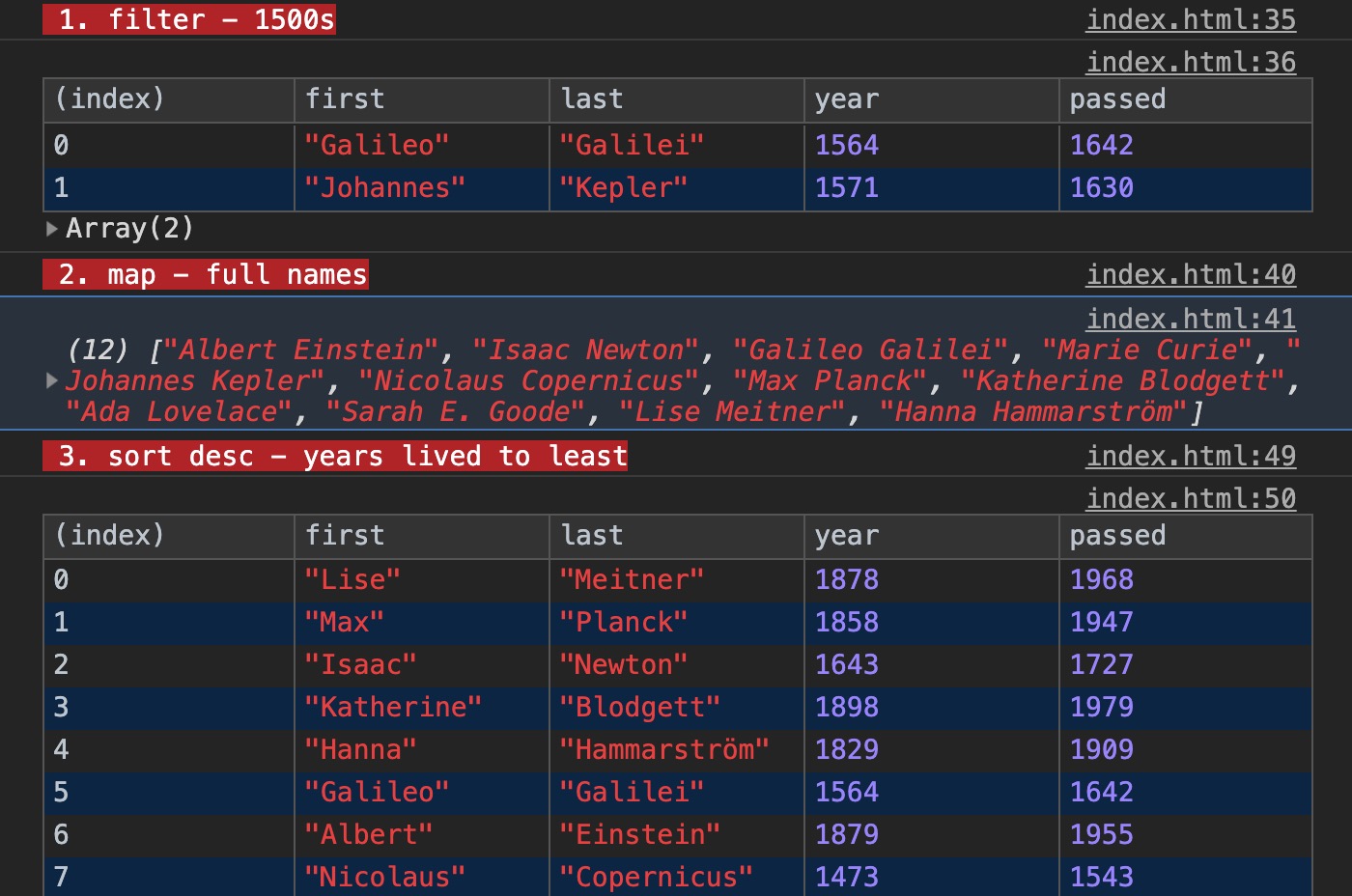1352x896 pixels.
Task: Select the '3. sort desc - years lived to least' label
Action: (335, 456)
